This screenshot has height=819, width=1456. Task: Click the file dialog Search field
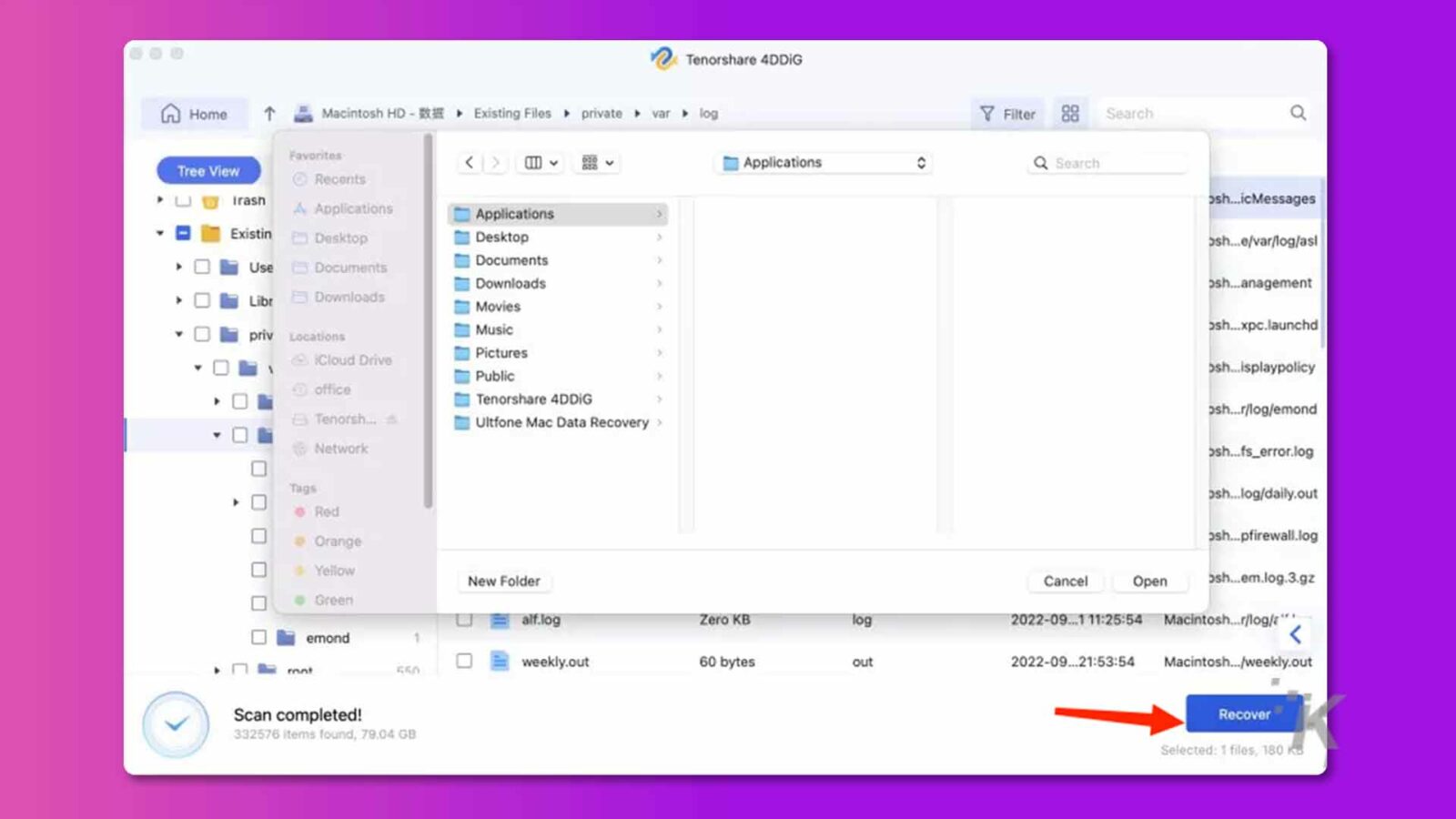[x=1108, y=163]
